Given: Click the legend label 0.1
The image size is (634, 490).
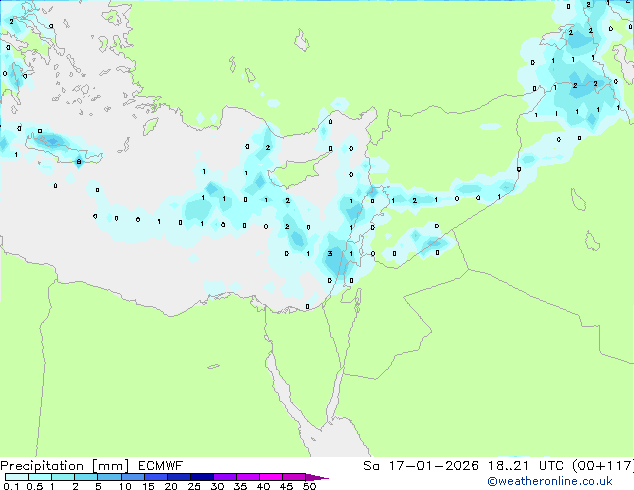Looking at the screenshot, I should click(11, 486).
